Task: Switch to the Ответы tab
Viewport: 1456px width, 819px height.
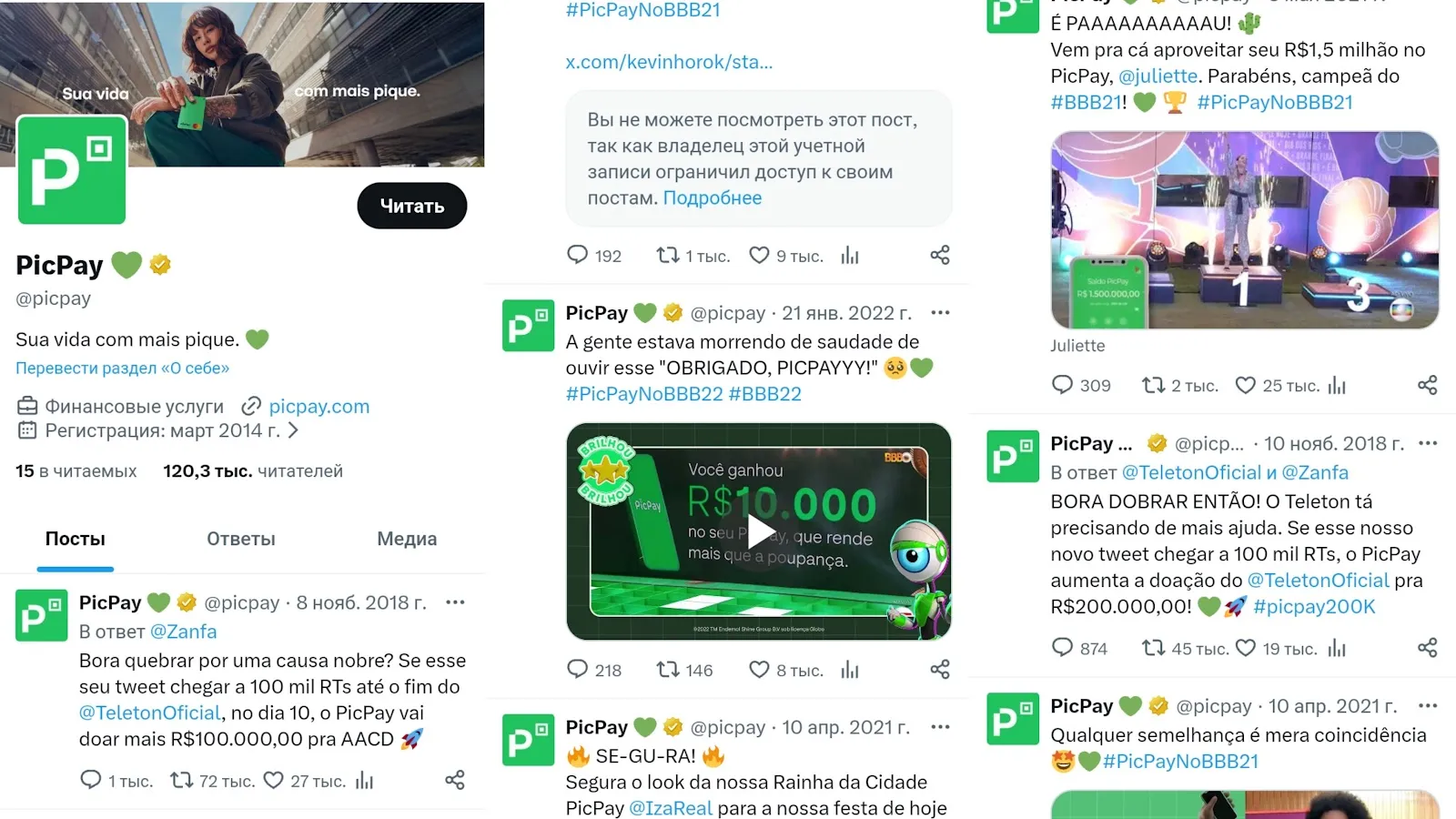Action: (x=241, y=539)
